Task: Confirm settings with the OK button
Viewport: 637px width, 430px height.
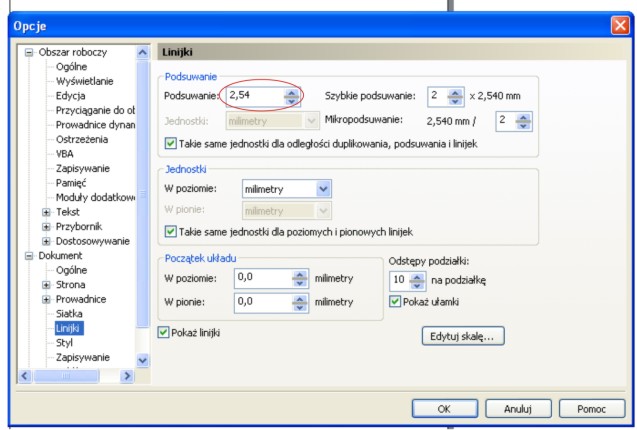Action: click(x=443, y=408)
